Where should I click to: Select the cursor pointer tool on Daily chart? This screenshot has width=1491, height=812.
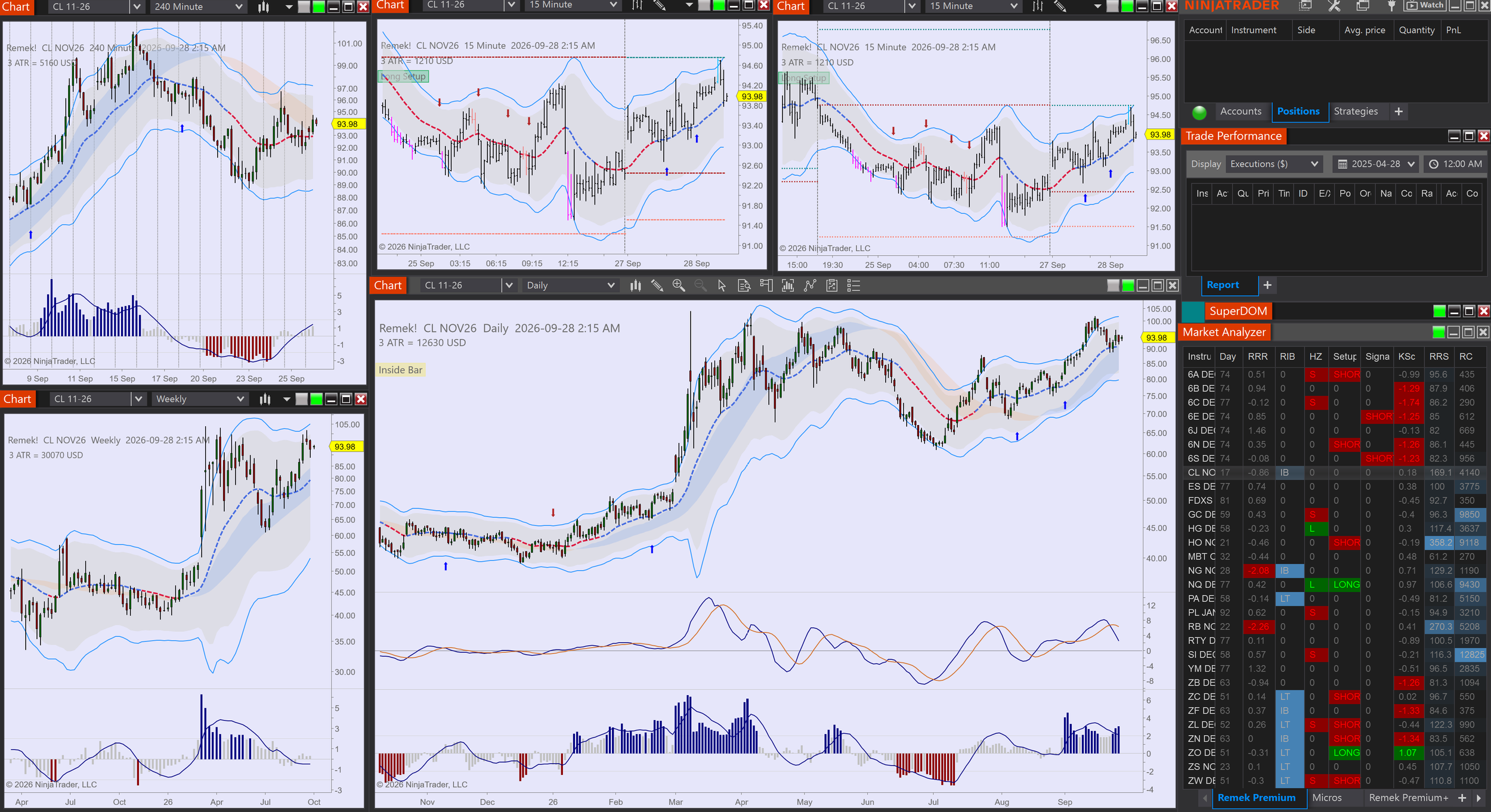tap(722, 286)
